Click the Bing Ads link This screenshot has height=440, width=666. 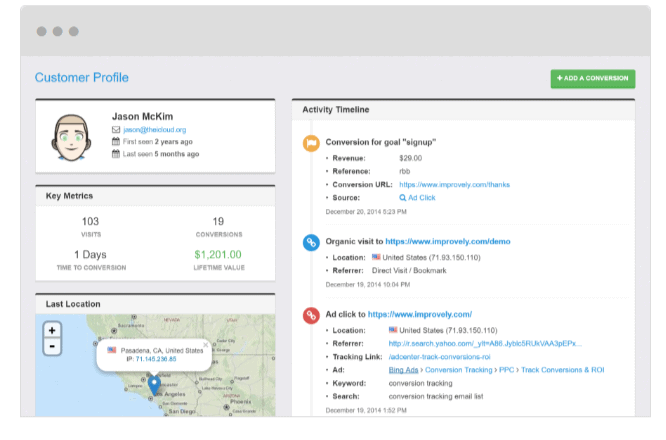(x=404, y=370)
